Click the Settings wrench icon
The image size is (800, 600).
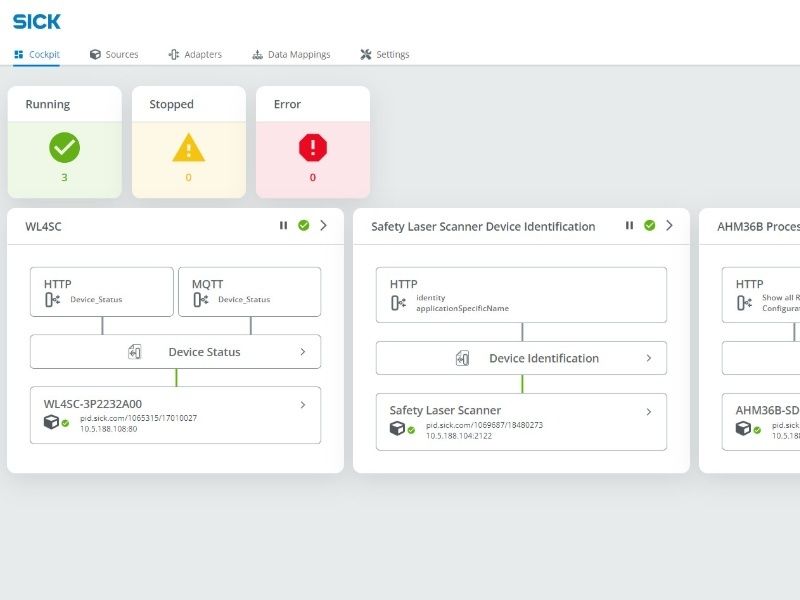pos(365,54)
